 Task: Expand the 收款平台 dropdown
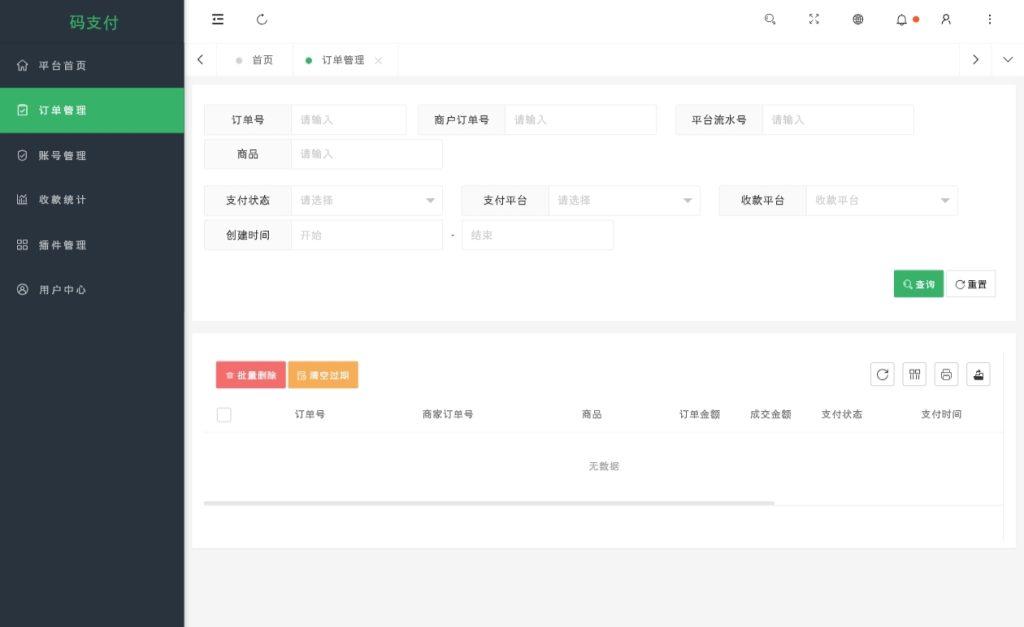(x=882, y=201)
